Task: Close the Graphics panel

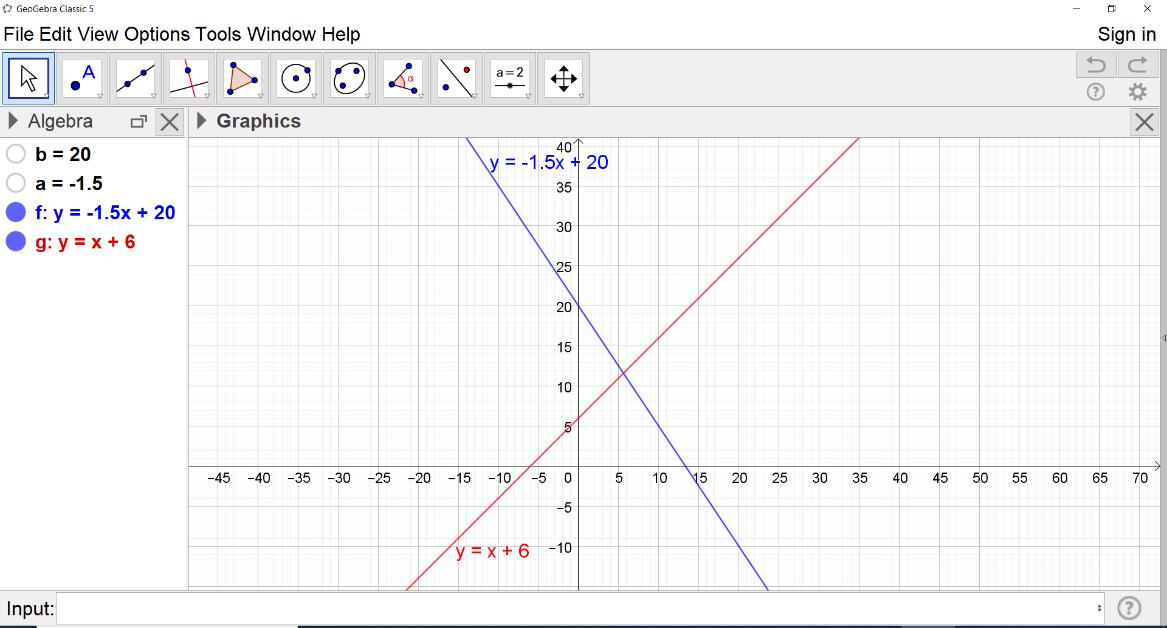Action: tap(1145, 122)
